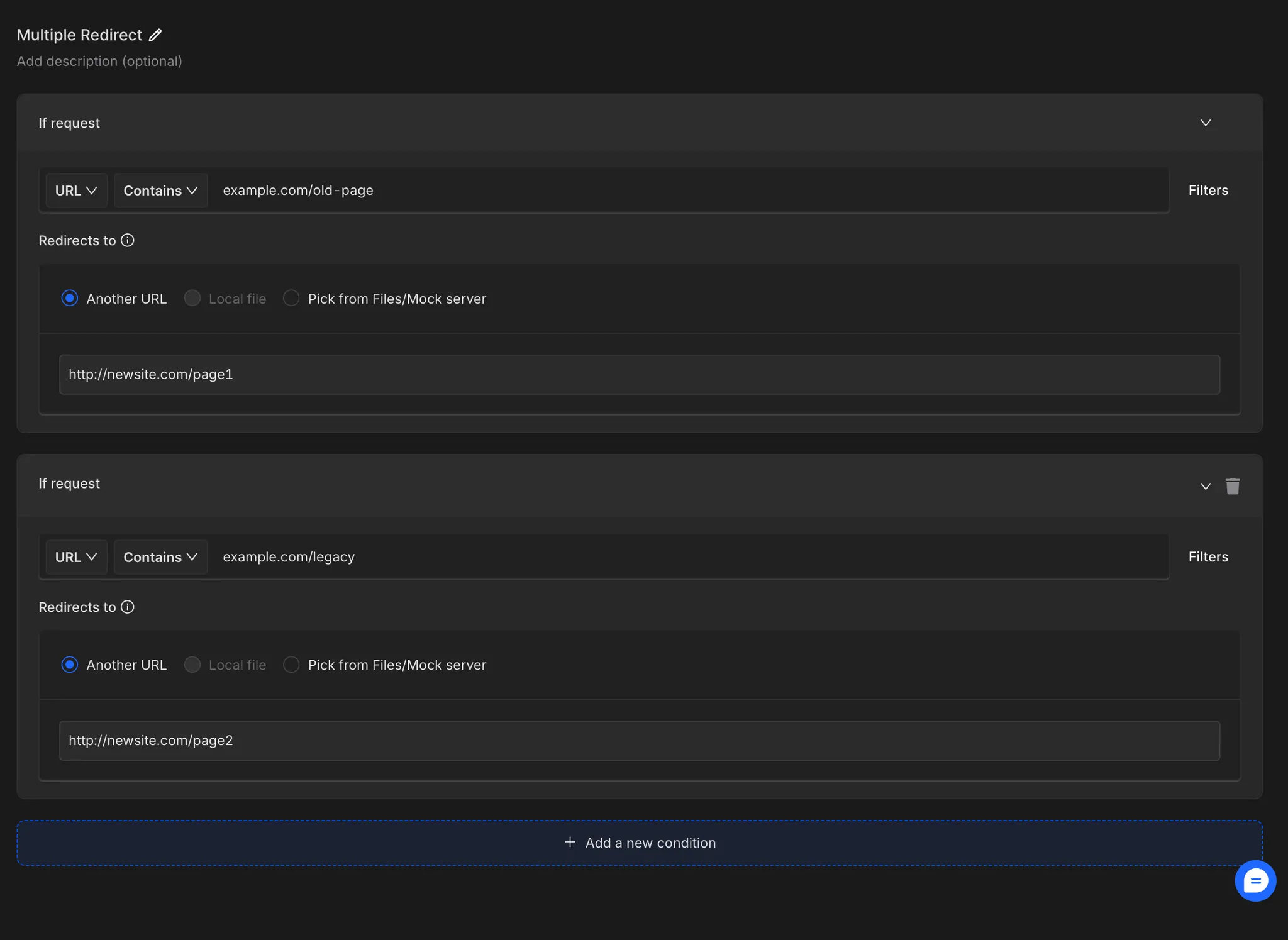Screen dimensions: 1288x940
Task: Open Filters for the legacy condition
Action: click(x=1207, y=557)
